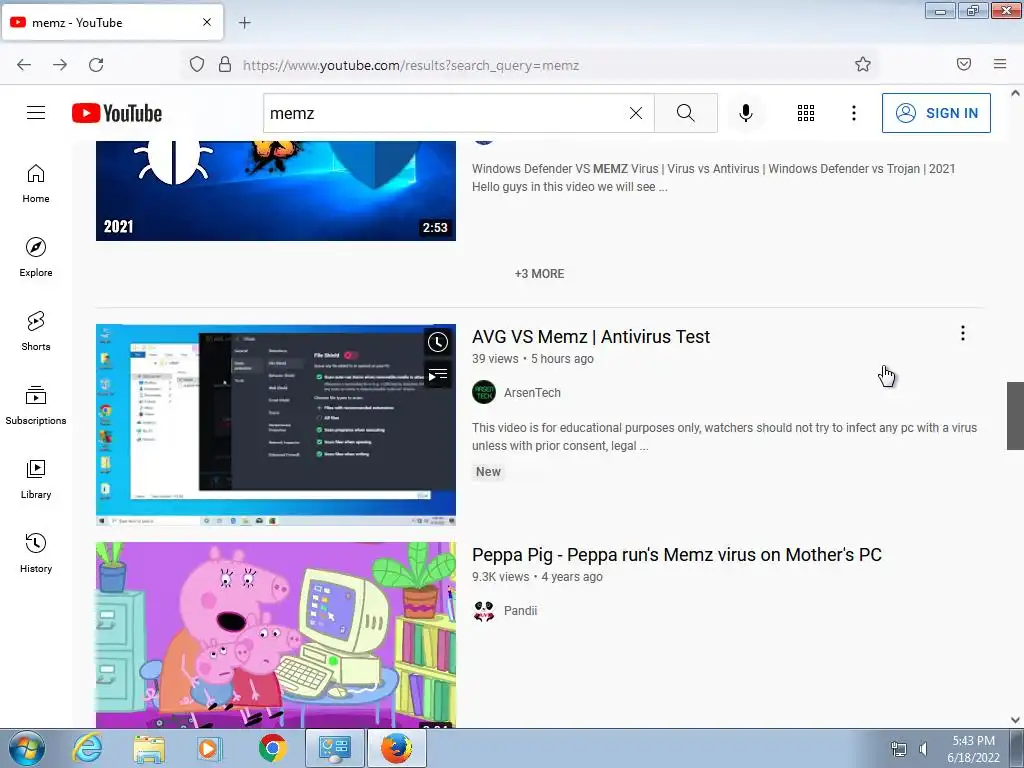Click the page vertical scrollbar thumb
1024x768 pixels.
pyautogui.click(x=1015, y=416)
